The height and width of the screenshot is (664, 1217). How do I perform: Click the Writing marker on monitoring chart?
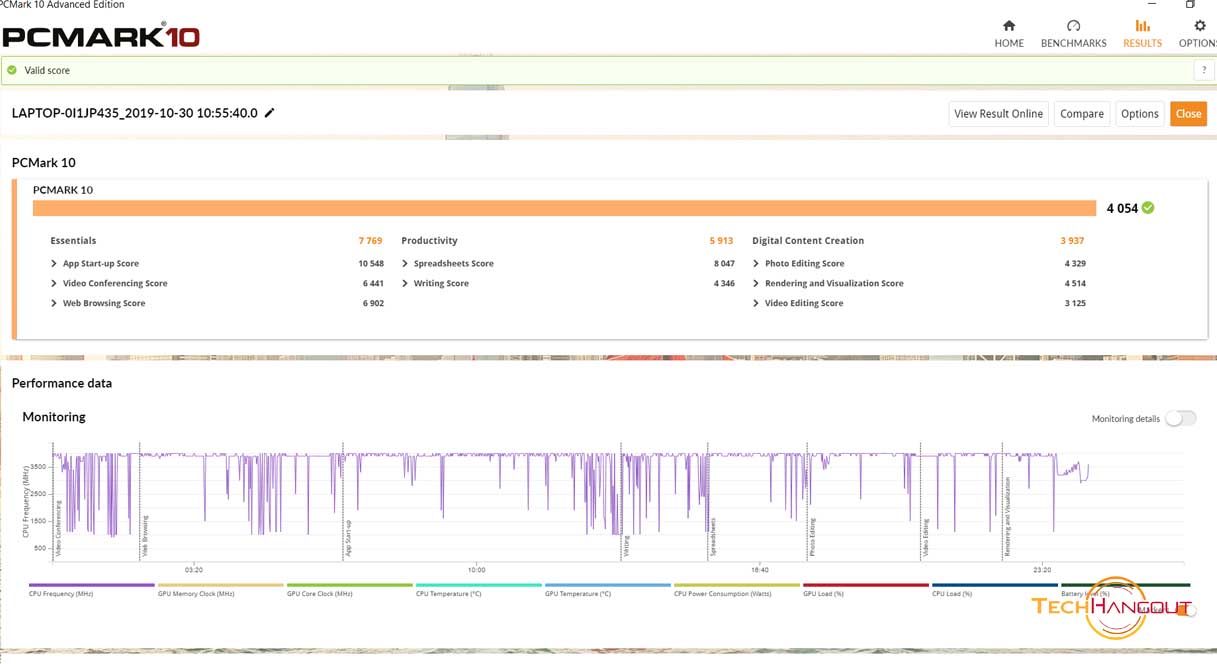626,546
